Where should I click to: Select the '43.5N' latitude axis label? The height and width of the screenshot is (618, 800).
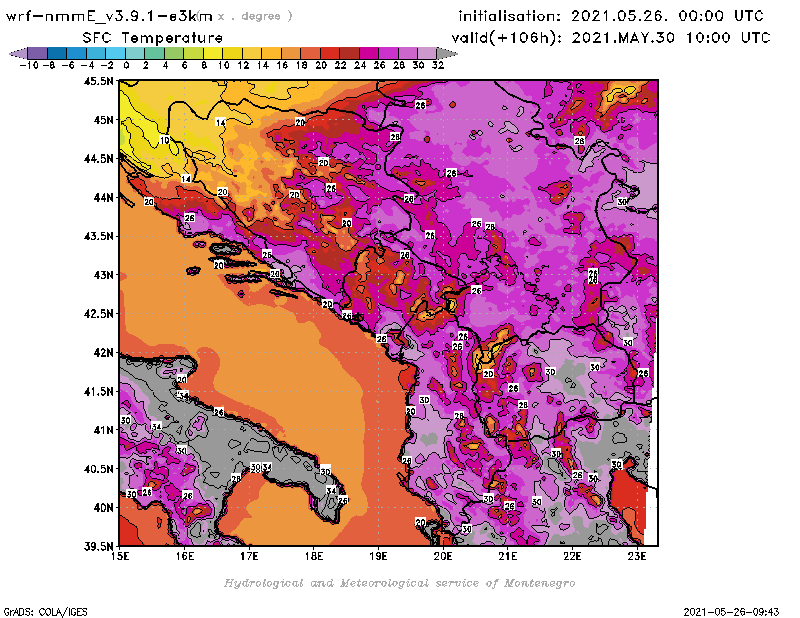coord(98,236)
